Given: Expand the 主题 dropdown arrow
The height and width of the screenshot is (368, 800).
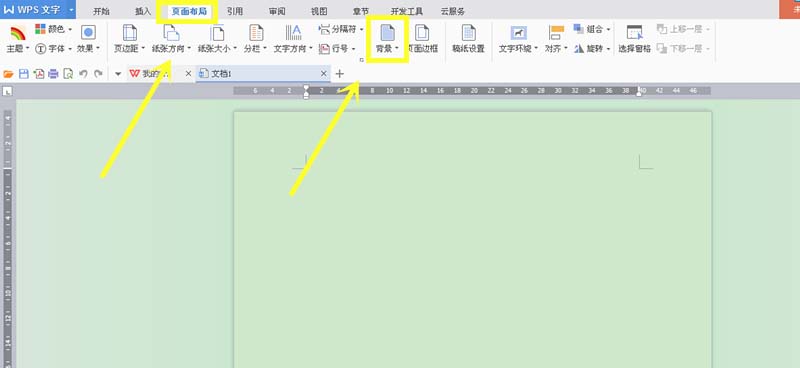Looking at the screenshot, I should pyautogui.click(x=28, y=49).
